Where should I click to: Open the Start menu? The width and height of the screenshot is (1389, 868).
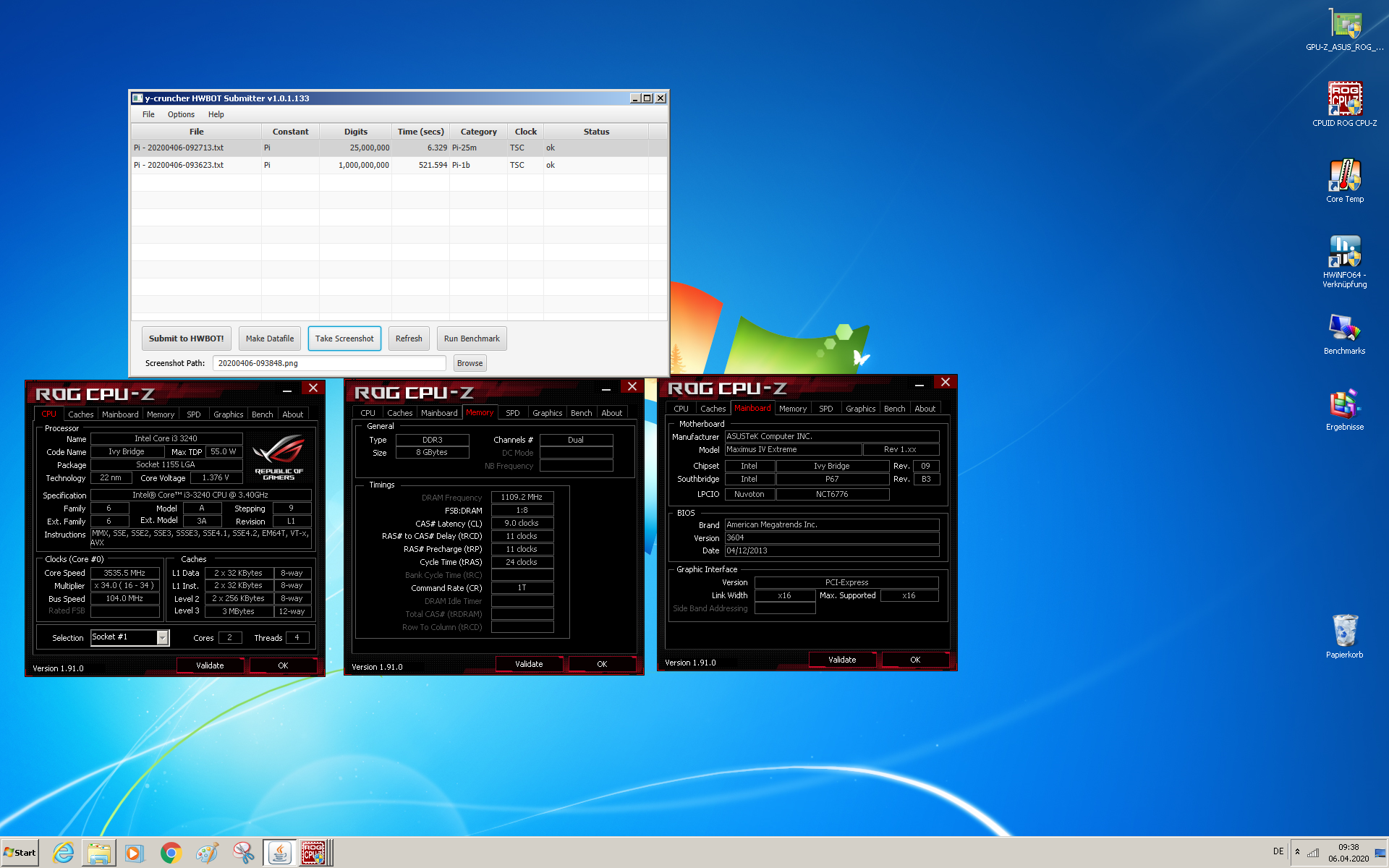(x=20, y=853)
